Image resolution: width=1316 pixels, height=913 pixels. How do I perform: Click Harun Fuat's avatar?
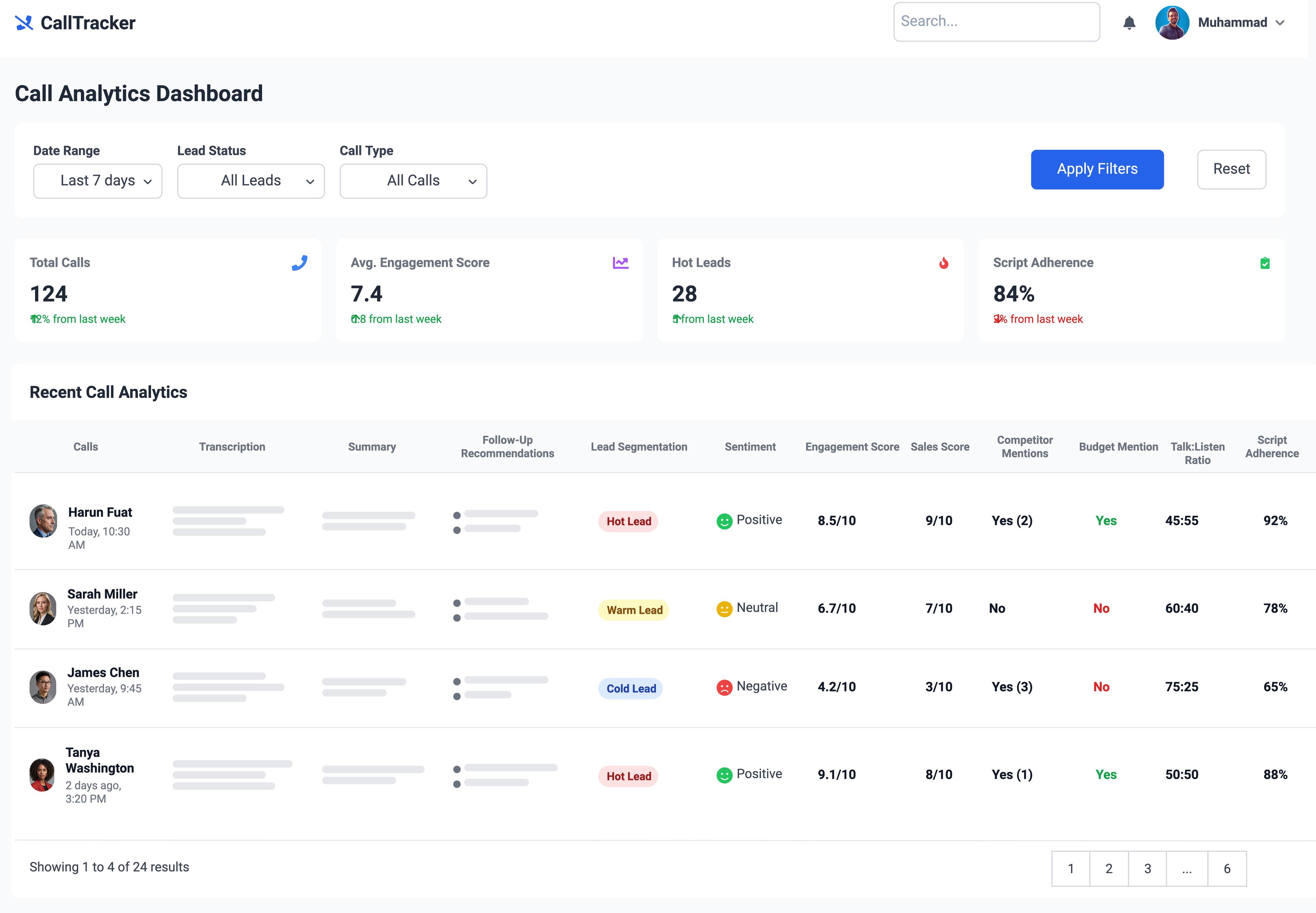tap(44, 520)
